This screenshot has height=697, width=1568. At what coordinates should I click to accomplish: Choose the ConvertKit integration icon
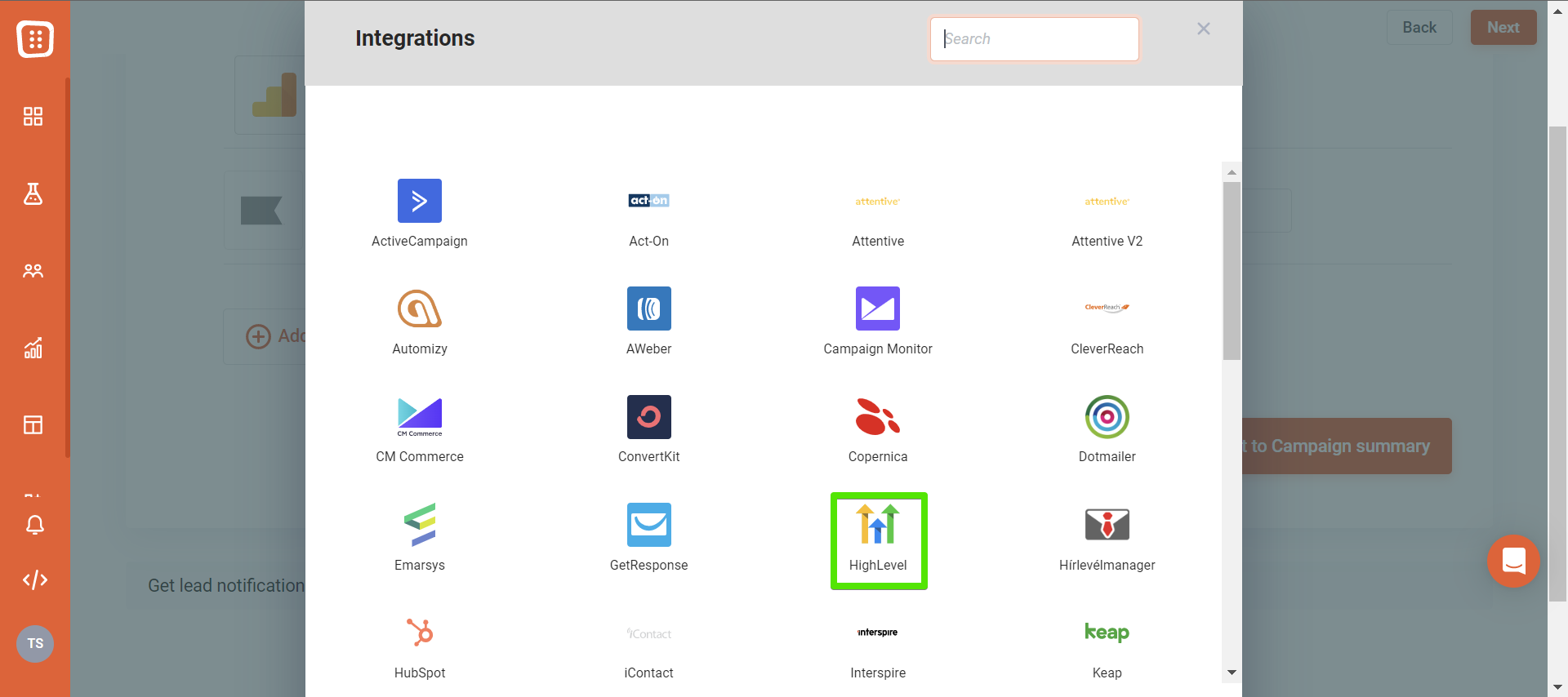tap(648, 416)
